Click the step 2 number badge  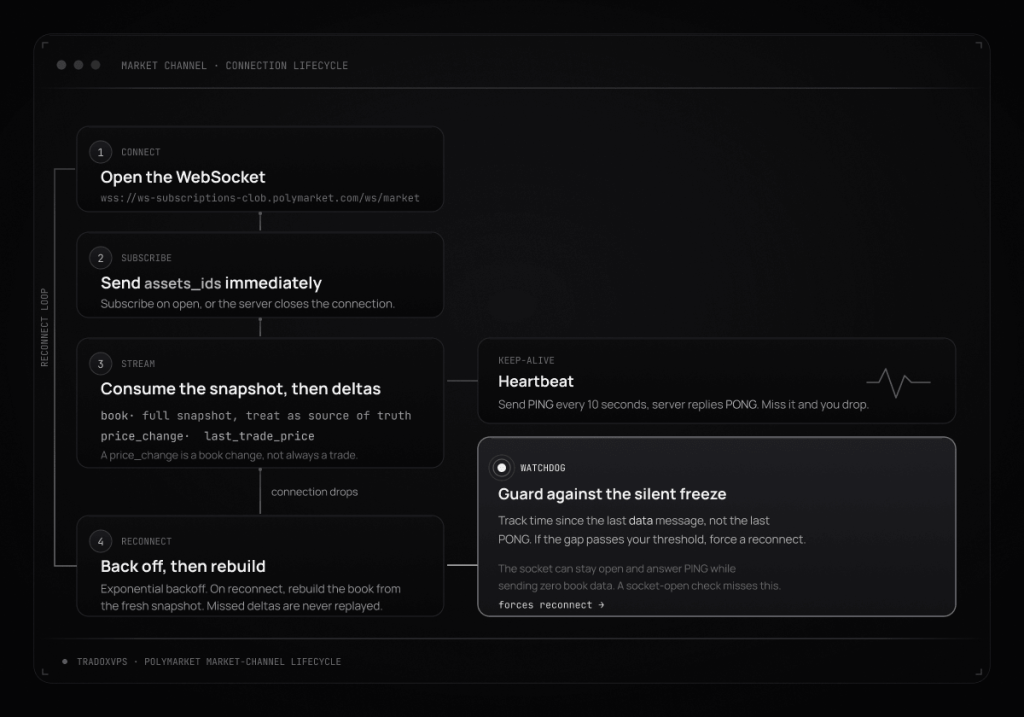click(101, 258)
